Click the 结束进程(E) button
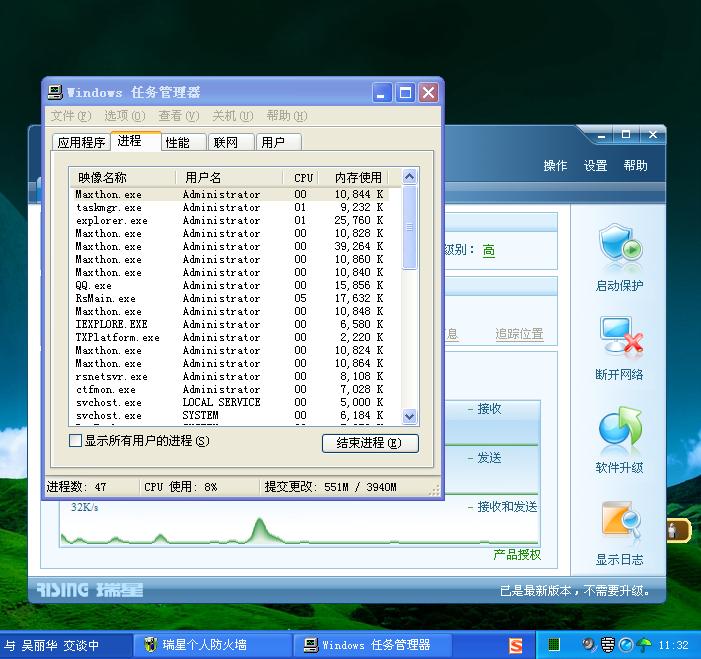Screen dimensions: 701x659 370,443
